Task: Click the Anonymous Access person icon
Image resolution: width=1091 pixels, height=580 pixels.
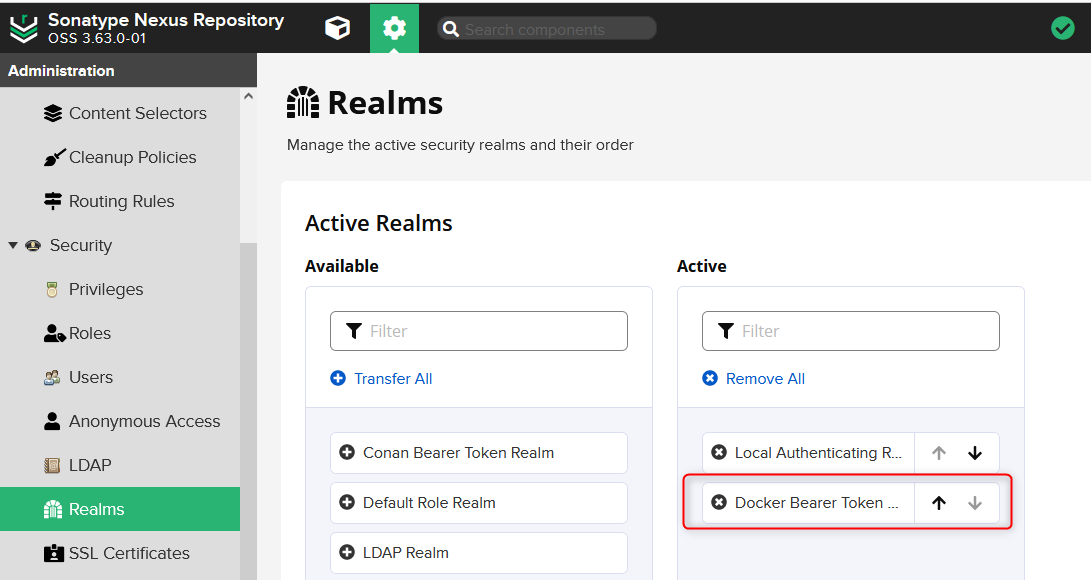Action: pos(52,421)
